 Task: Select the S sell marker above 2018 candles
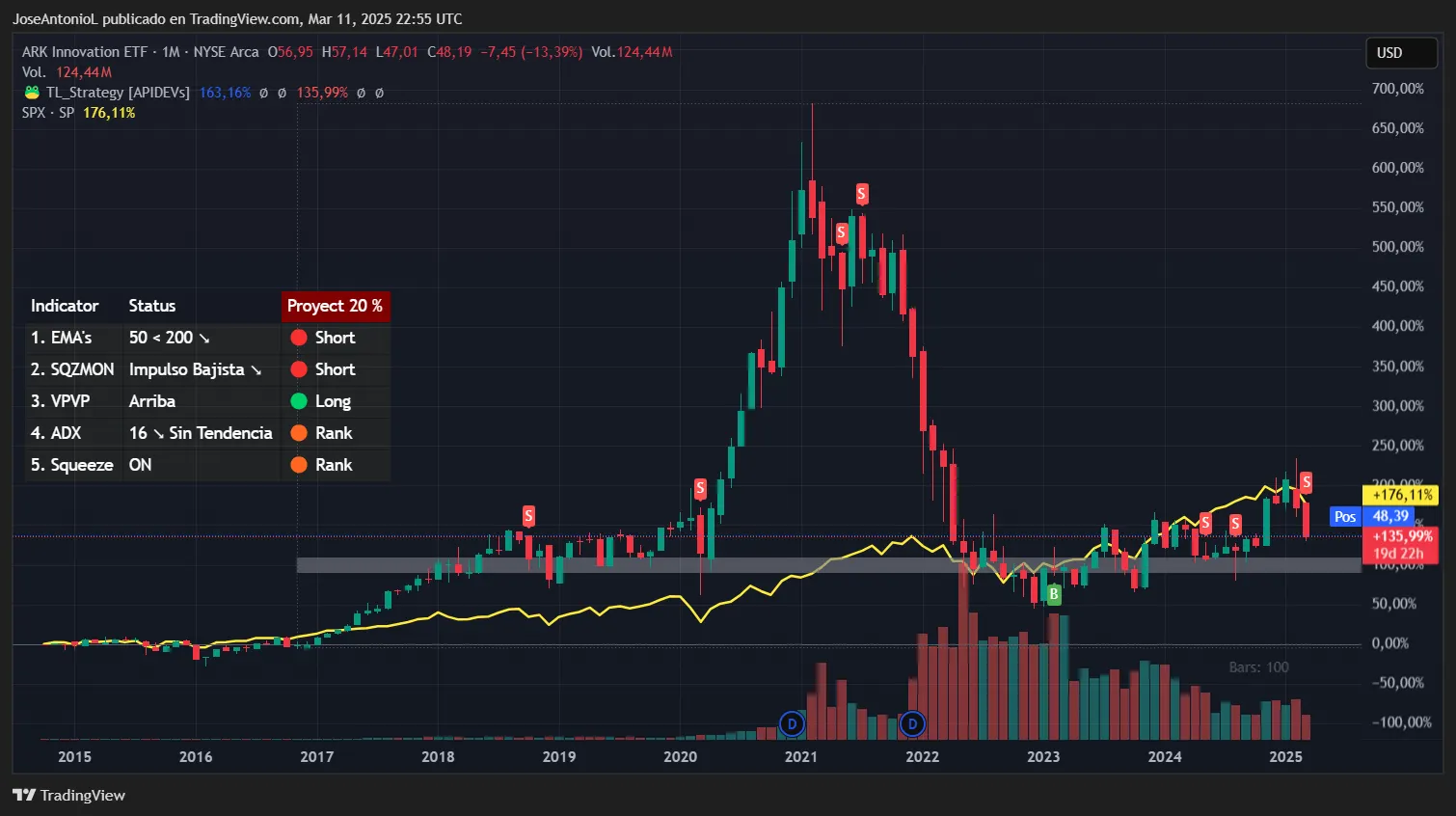pos(528,516)
